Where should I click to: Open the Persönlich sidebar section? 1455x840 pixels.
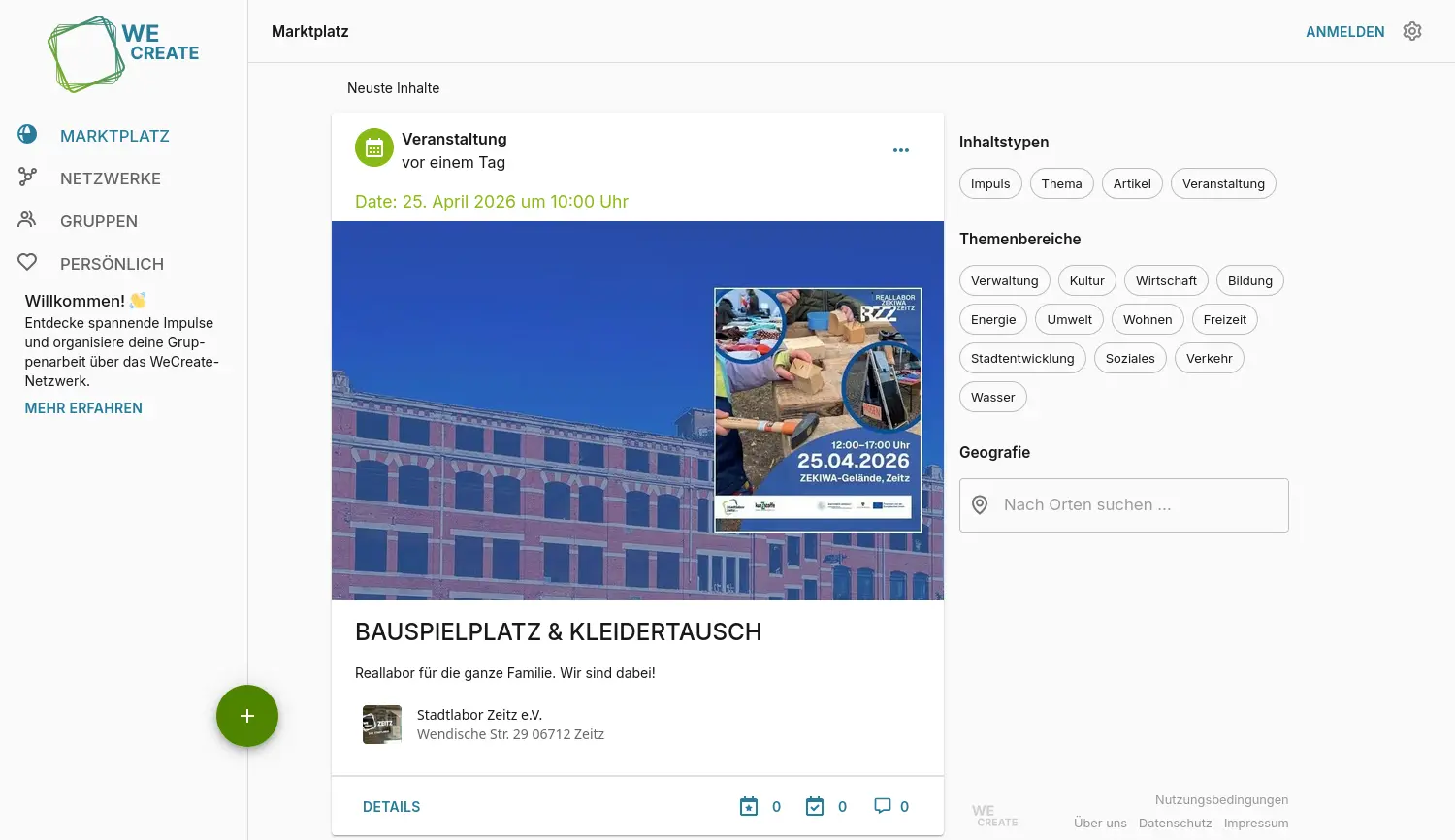[112, 264]
